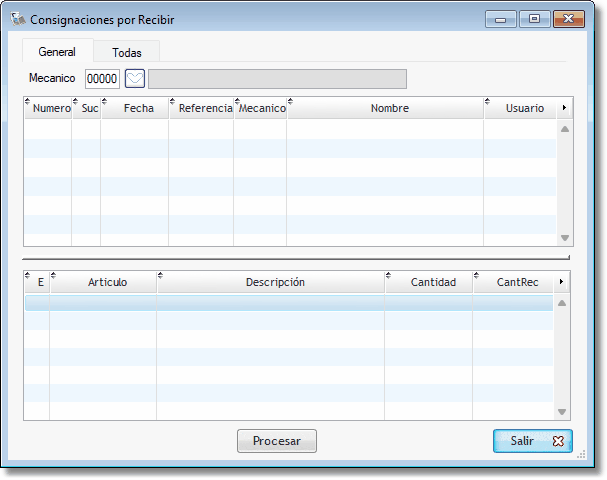Click the Nombre column header
The width and height of the screenshot is (607, 480).
coord(389,109)
